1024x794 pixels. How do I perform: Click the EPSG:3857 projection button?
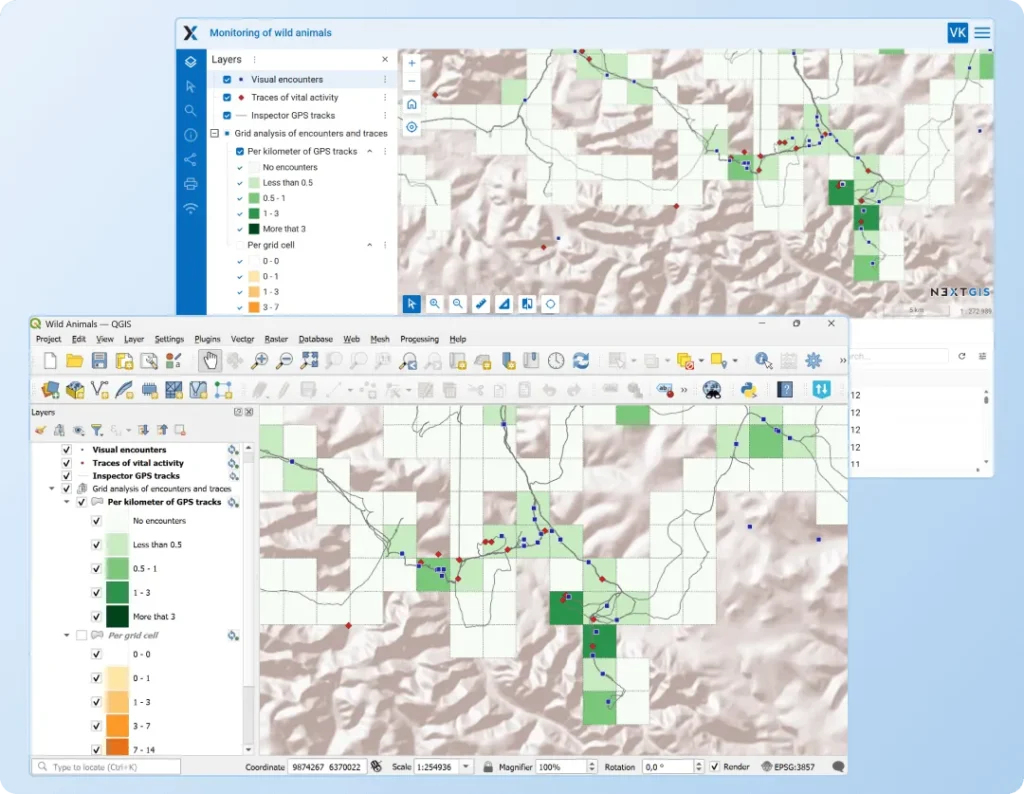click(787, 767)
